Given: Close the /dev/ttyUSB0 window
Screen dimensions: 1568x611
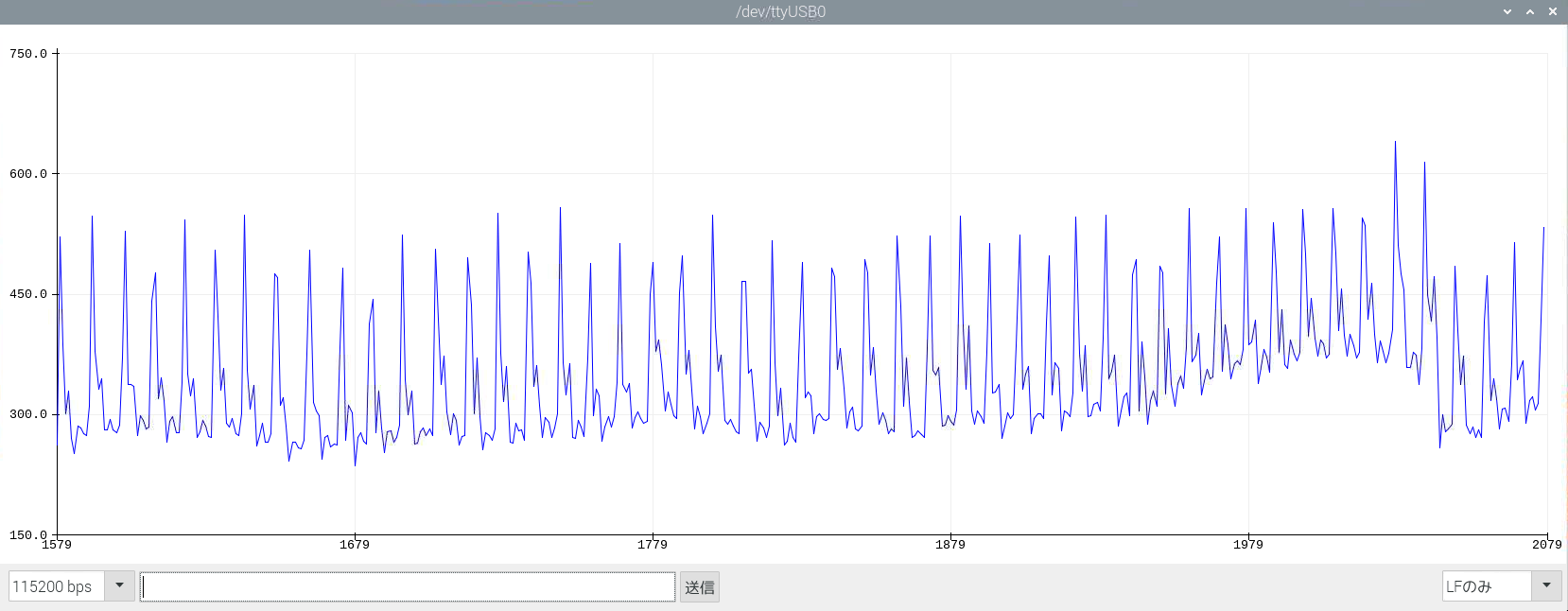Looking at the screenshot, I should 1553,11.
